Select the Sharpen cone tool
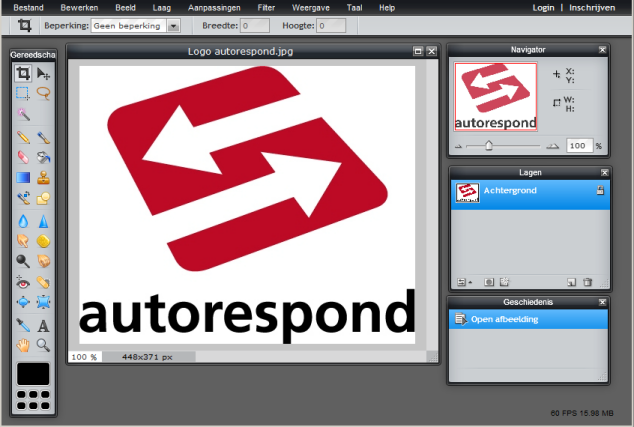The height and width of the screenshot is (427, 634). coord(43,221)
